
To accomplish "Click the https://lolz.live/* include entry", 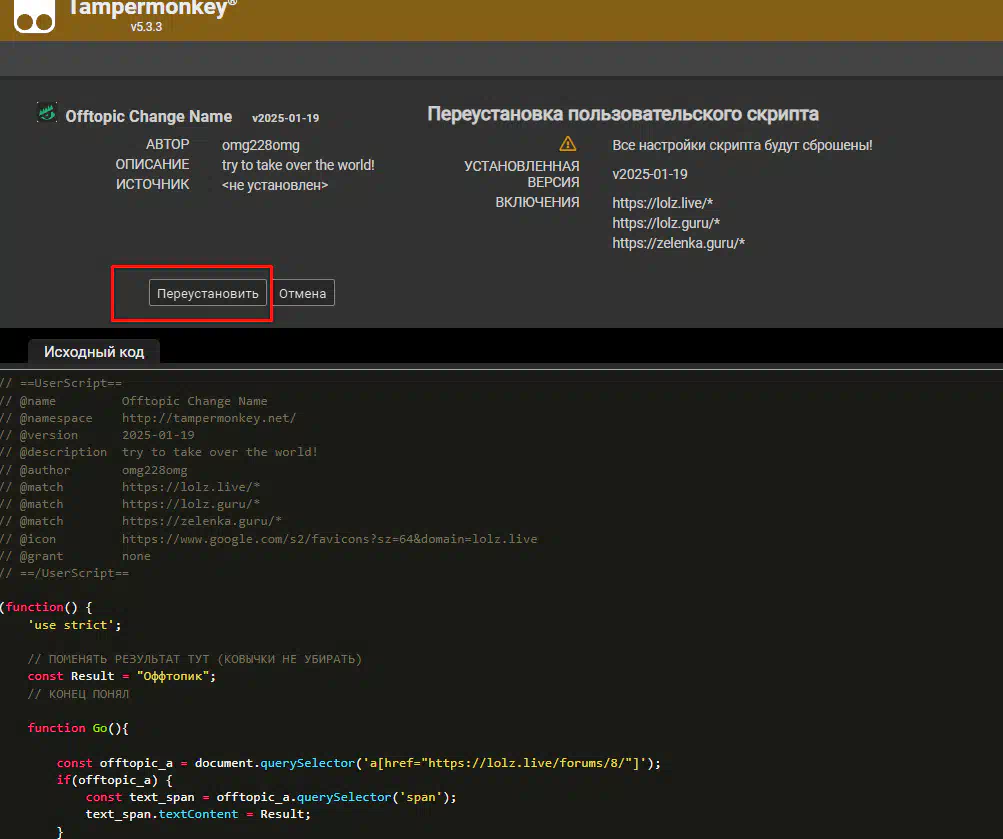I will (x=662, y=203).
